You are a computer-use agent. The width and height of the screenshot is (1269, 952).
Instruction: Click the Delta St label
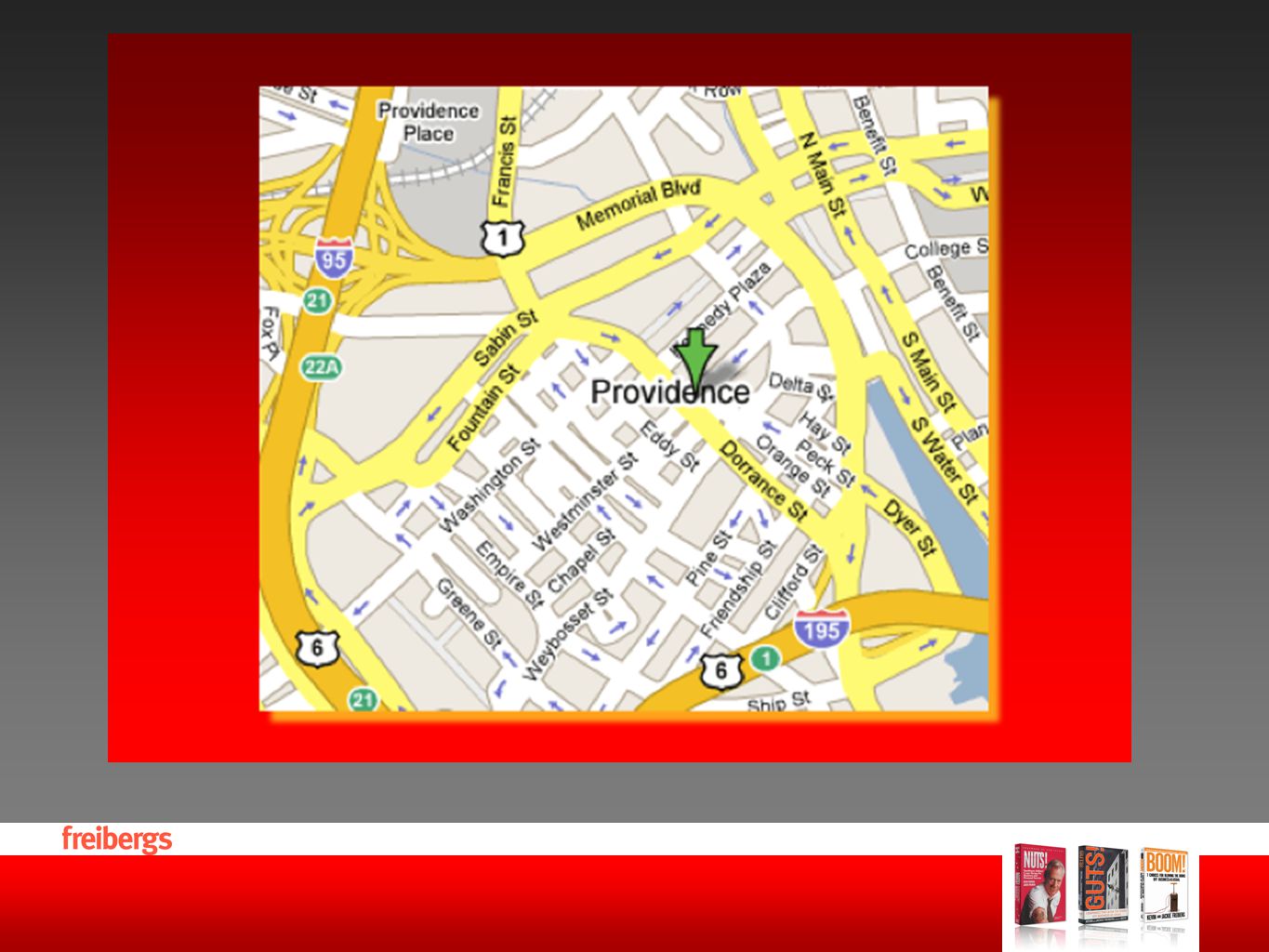(801, 385)
